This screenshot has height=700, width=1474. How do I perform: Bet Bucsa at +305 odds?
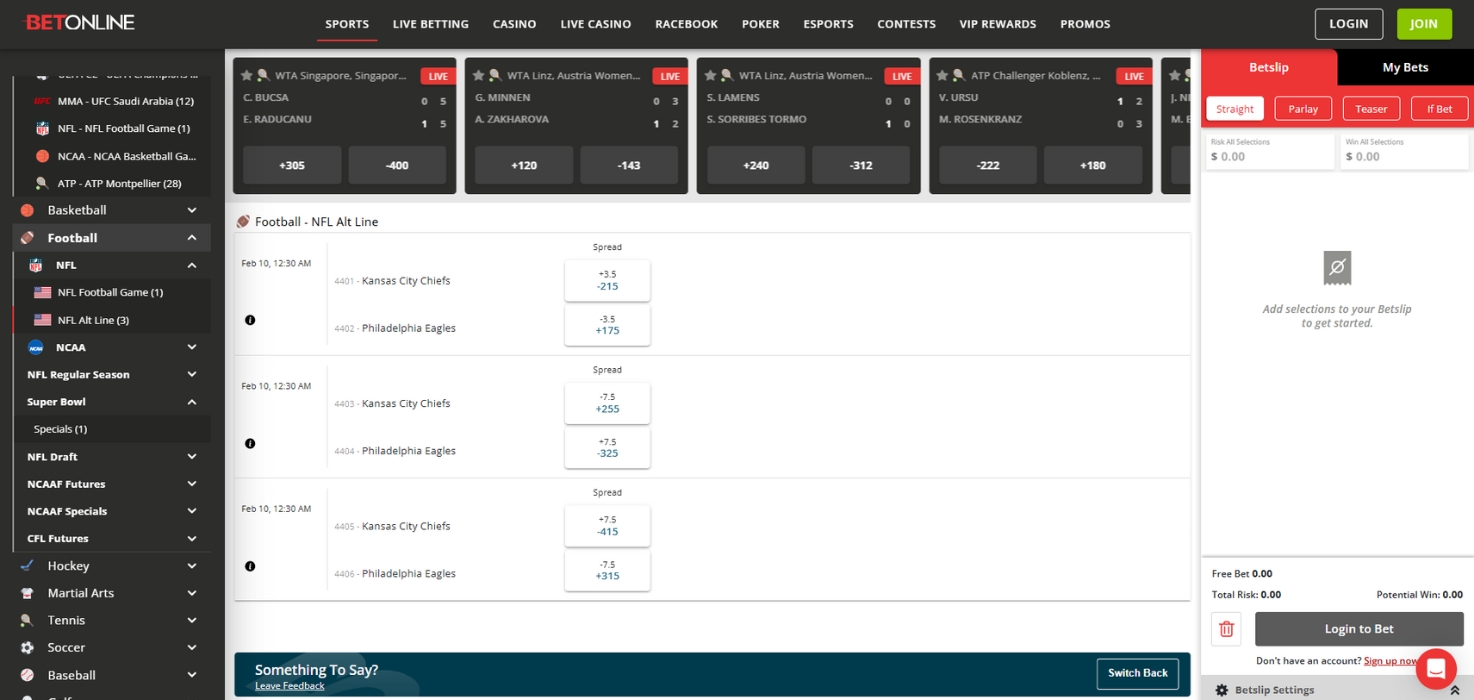tap(292, 165)
